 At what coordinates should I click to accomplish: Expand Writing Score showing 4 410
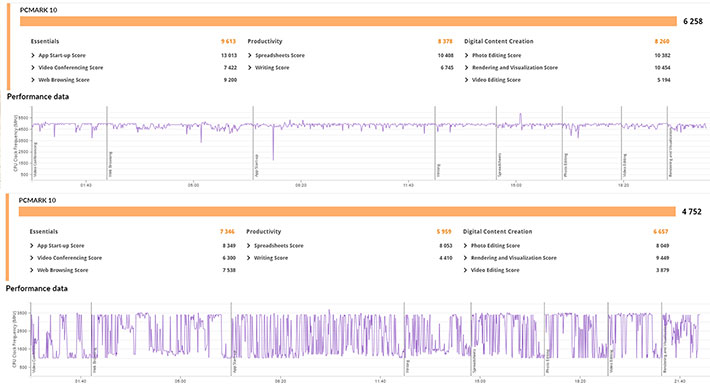pos(248,258)
